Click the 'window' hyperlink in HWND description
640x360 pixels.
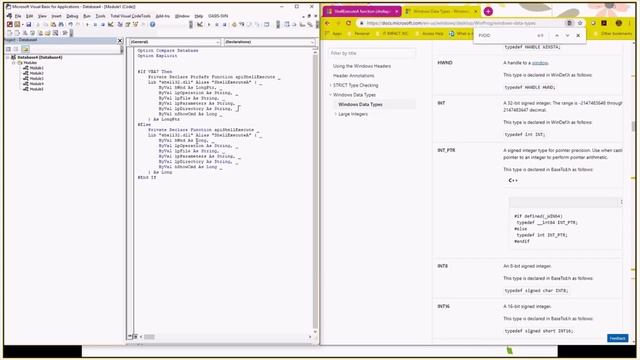click(540, 63)
